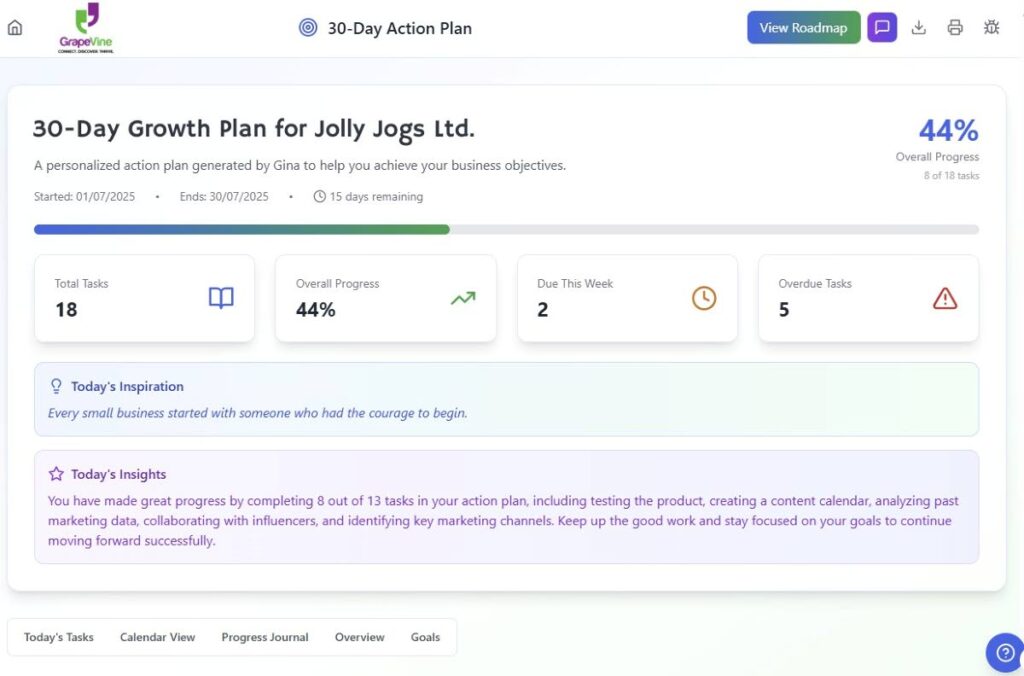The height and width of the screenshot is (676, 1024).
Task: Click the download icon in the header
Action: [918, 28]
